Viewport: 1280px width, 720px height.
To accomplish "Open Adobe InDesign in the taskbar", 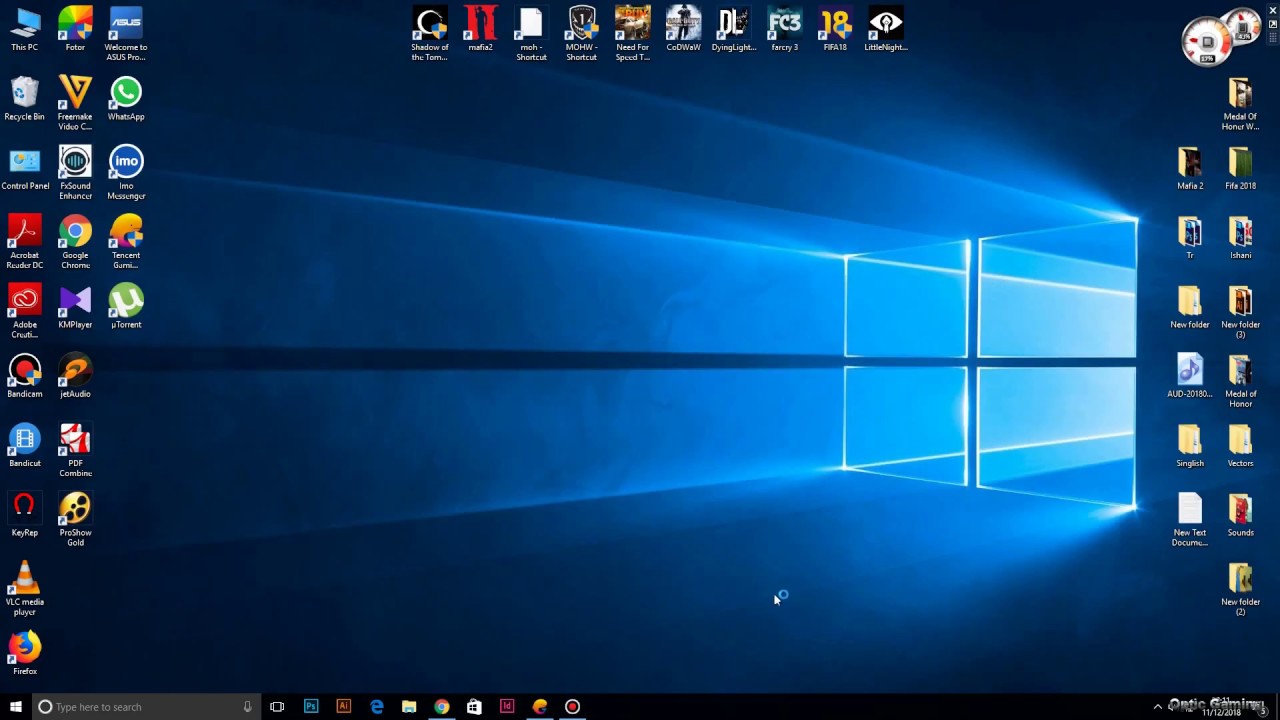I will click(x=507, y=706).
